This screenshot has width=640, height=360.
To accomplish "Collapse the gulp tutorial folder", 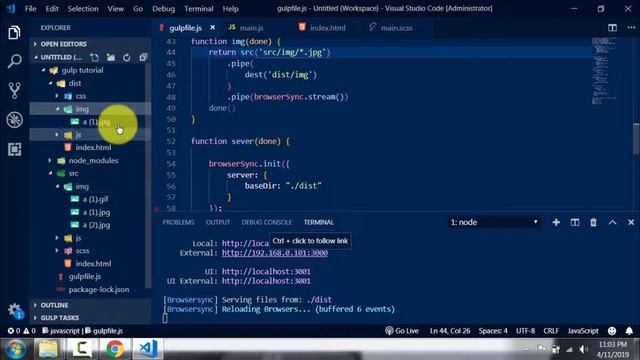I will coord(82,70).
